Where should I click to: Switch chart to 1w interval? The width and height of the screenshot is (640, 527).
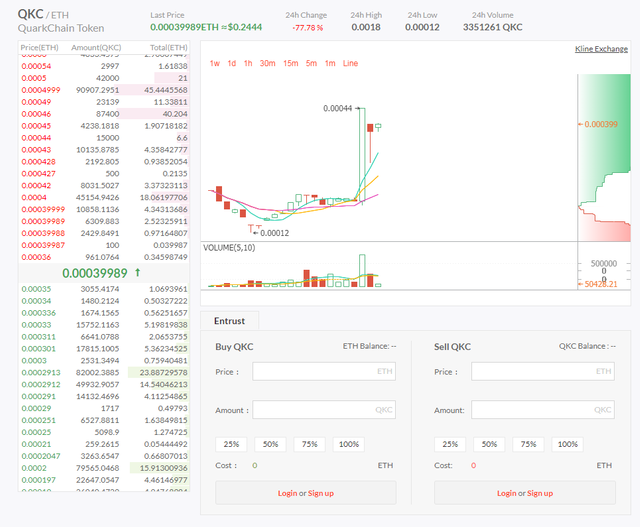pyautogui.click(x=215, y=63)
